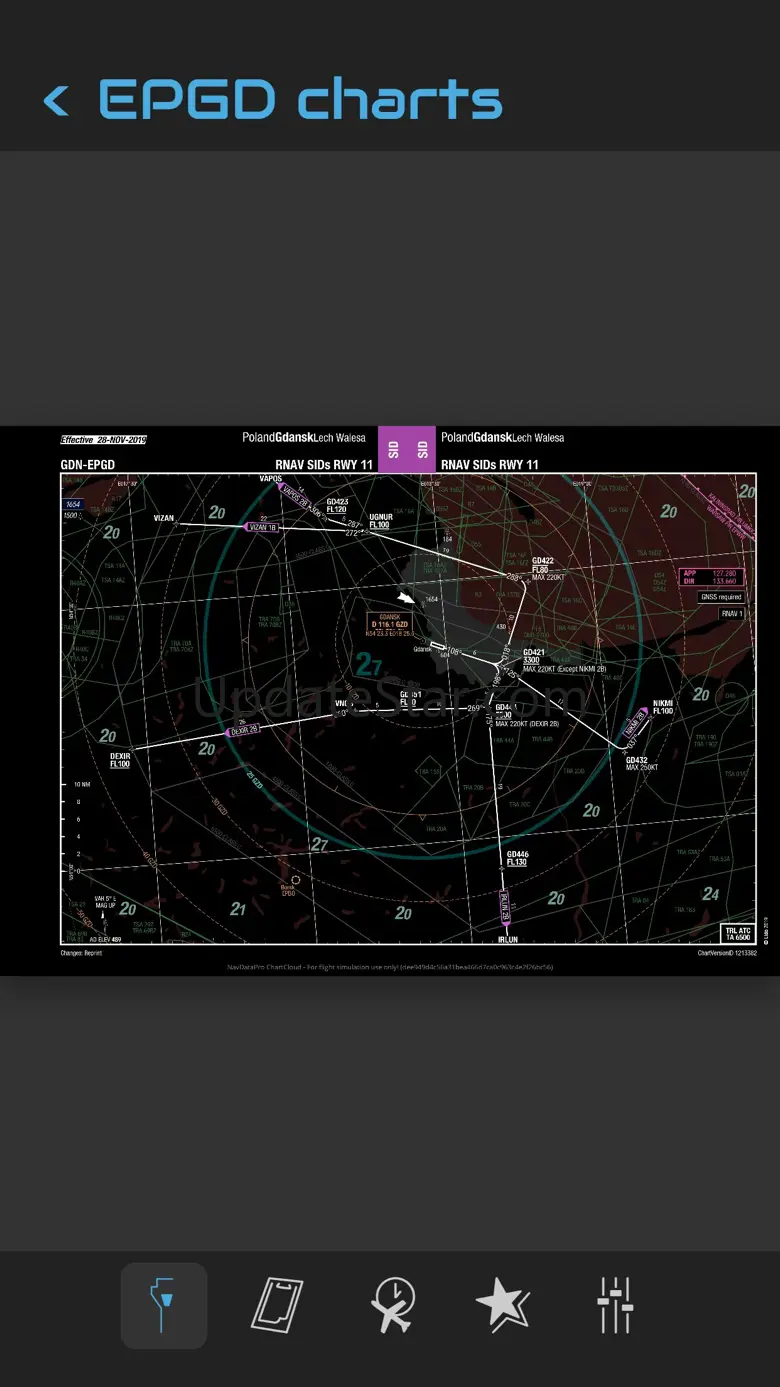Tap the 'EPGD charts' page title

pyautogui.click(x=300, y=100)
